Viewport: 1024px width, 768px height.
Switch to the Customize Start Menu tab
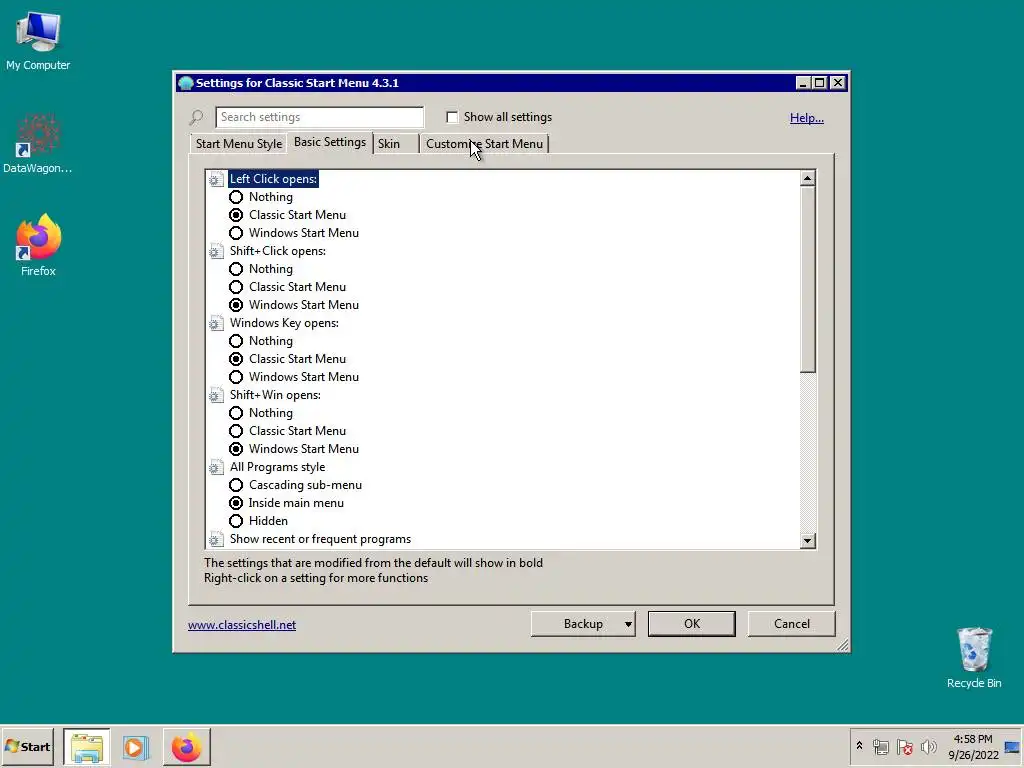(x=484, y=144)
